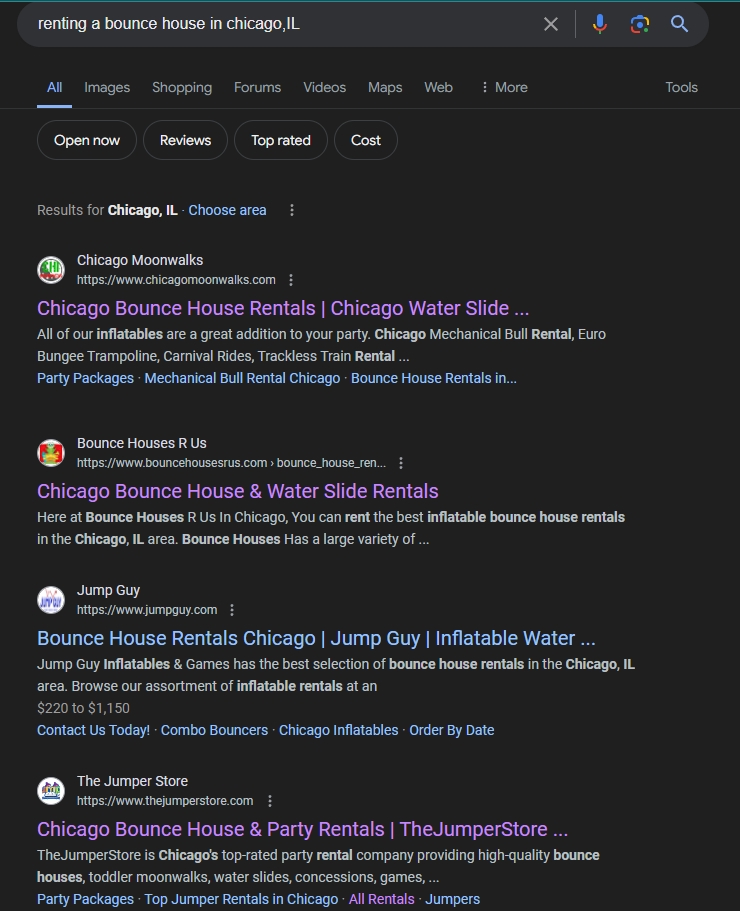This screenshot has width=740, height=911.
Task: Open Google Lens image search icon
Action: (640, 24)
